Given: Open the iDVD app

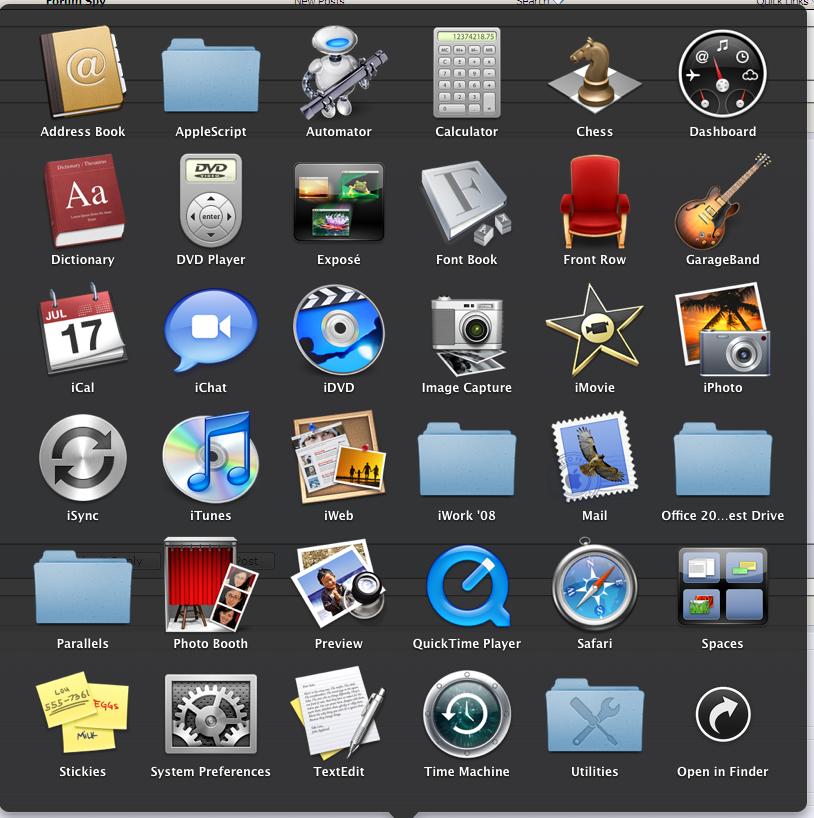Looking at the screenshot, I should 339,329.
